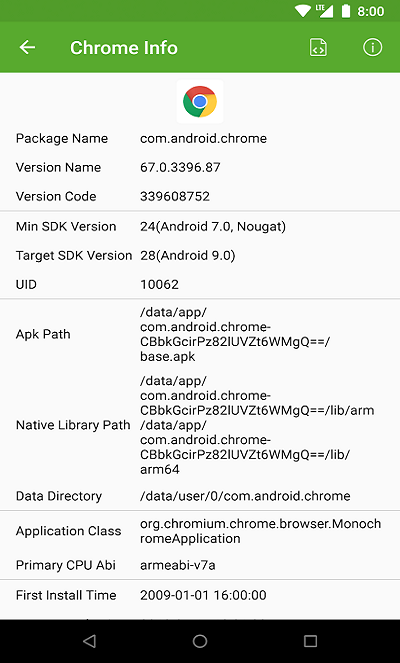
Task: Tap the Chrome app logo
Action: click(200, 101)
